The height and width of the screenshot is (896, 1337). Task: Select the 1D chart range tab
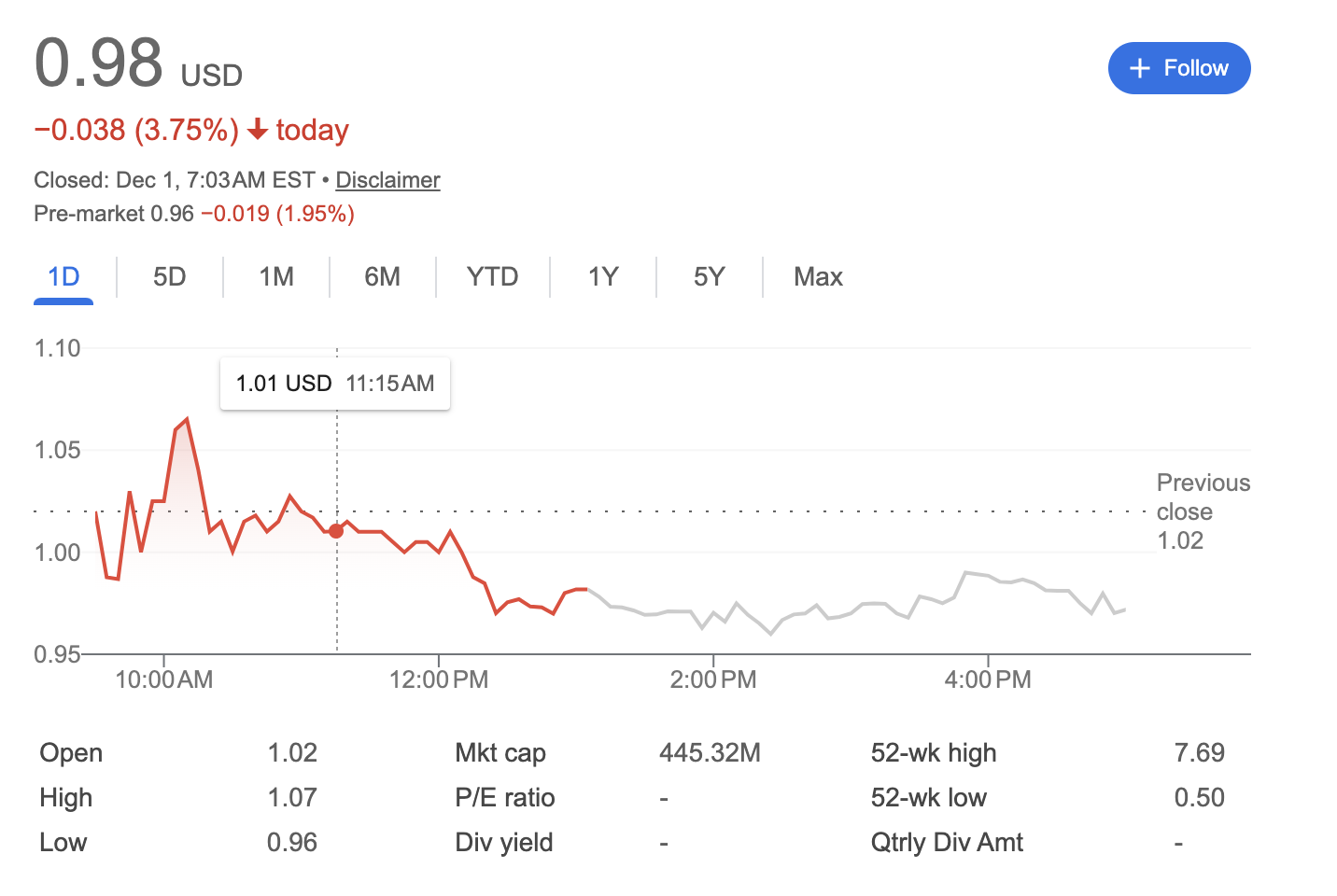pyautogui.click(x=63, y=277)
